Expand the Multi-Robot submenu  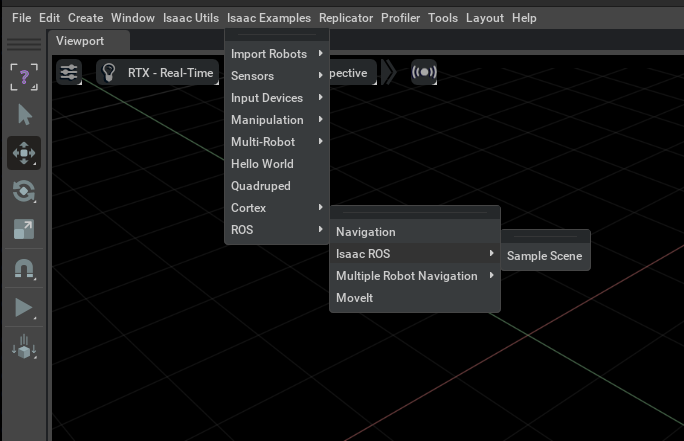277,142
